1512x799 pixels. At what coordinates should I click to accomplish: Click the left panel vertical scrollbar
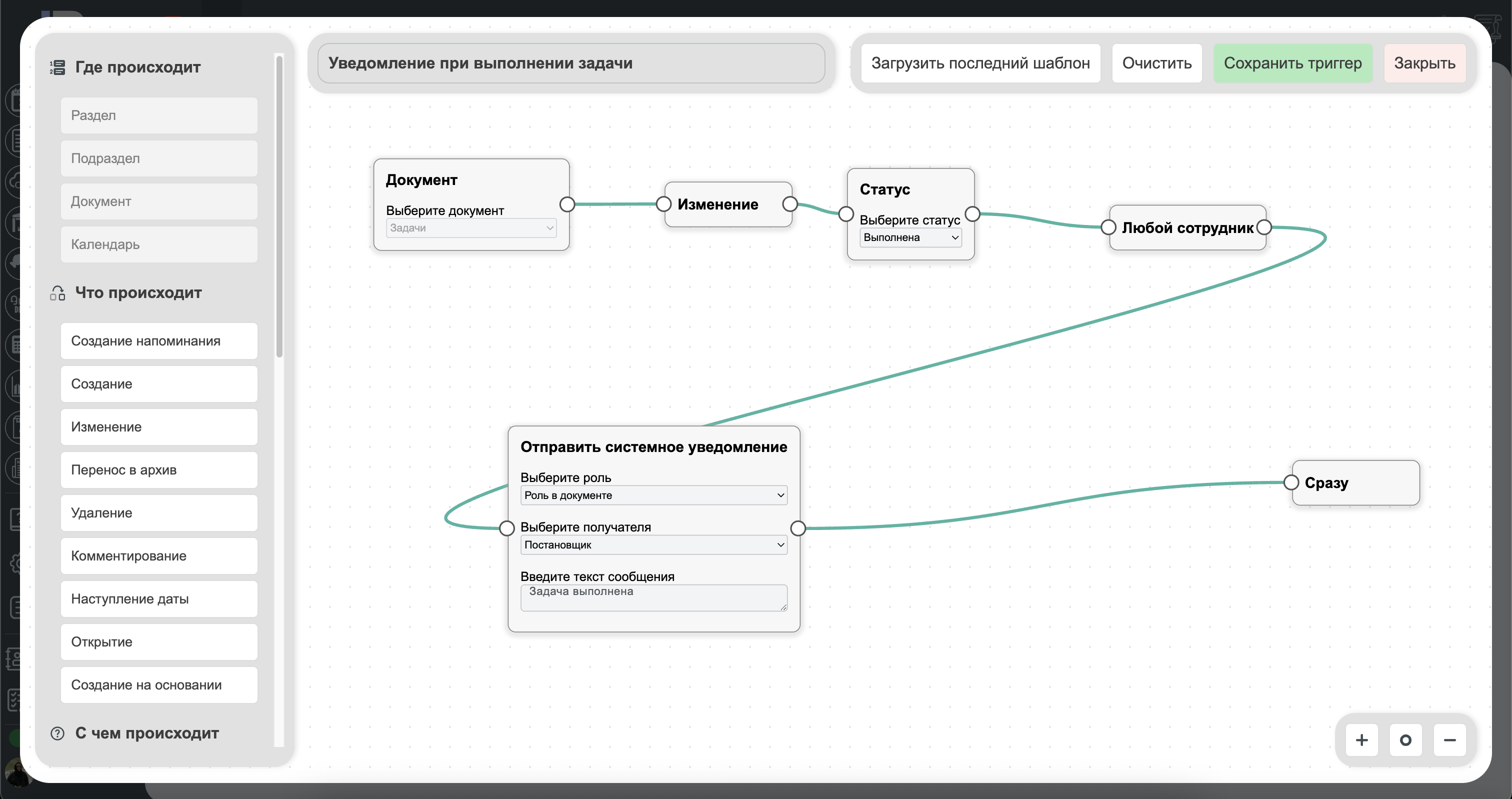tap(279, 205)
